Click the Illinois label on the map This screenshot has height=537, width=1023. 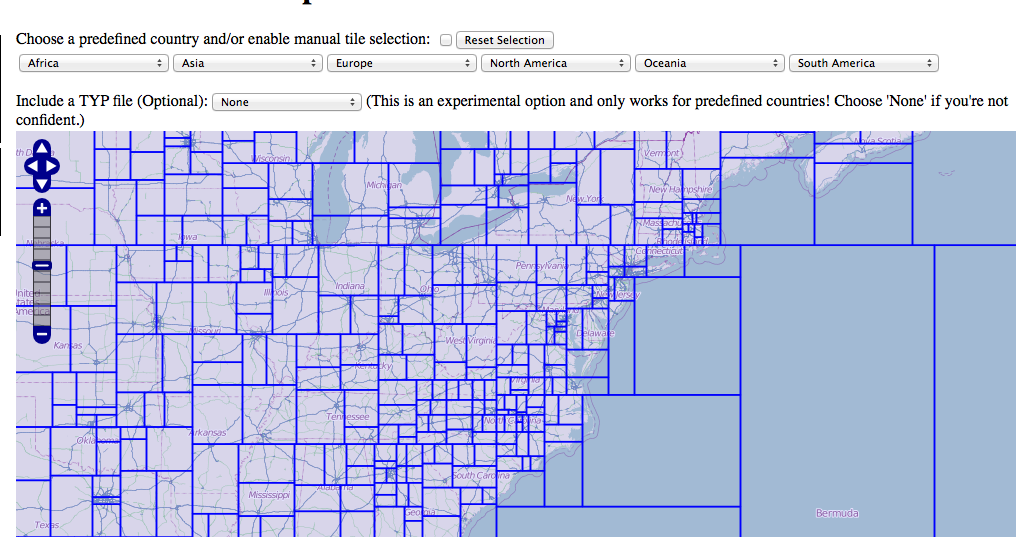(276, 292)
